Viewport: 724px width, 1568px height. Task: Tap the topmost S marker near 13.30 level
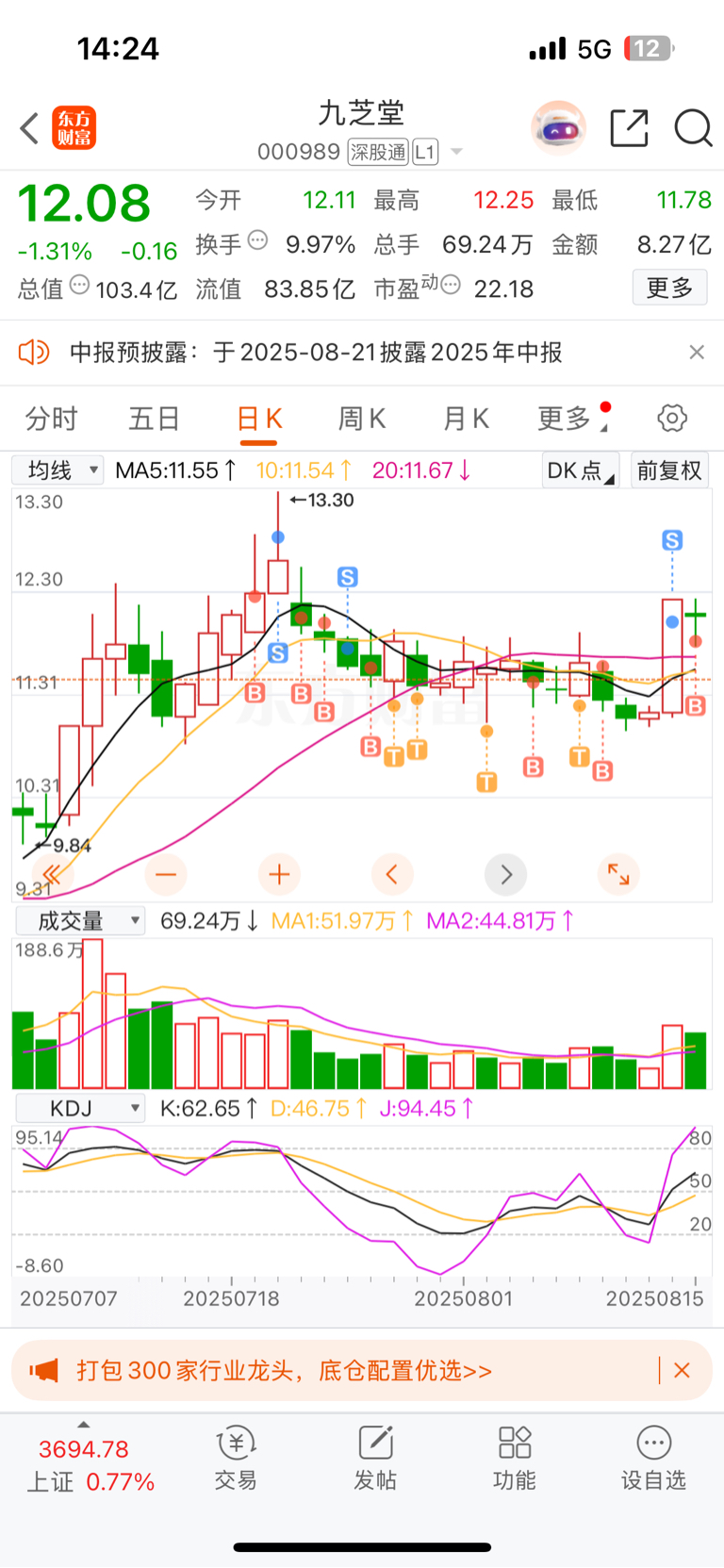point(672,540)
